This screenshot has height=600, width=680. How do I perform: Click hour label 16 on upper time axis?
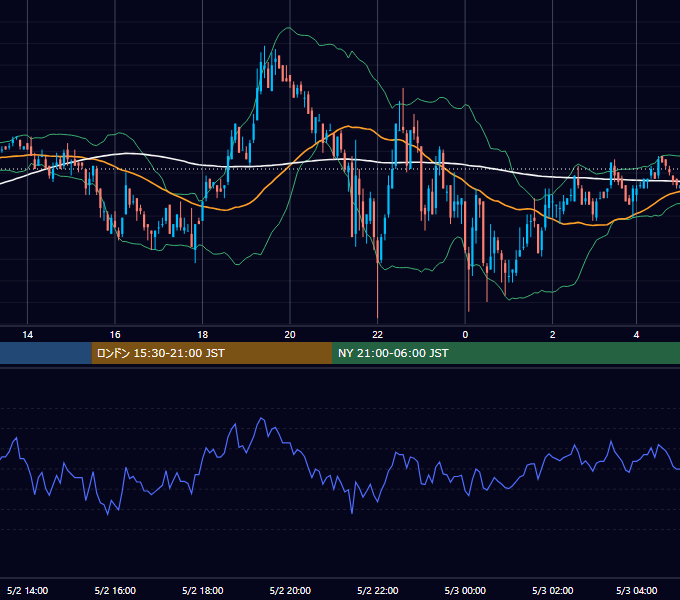(x=115, y=335)
